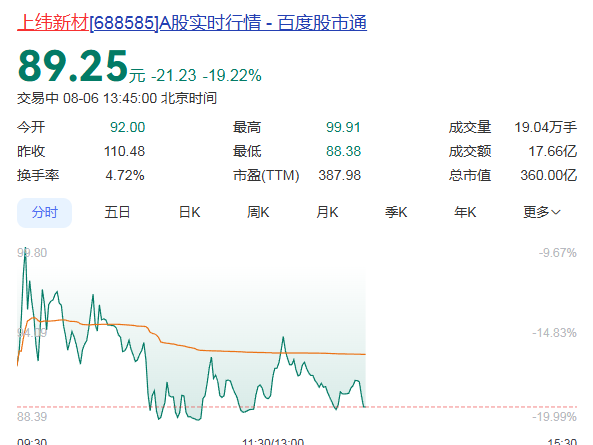Click the change value -21.23
The height and width of the screenshot is (445, 593).
[x=174, y=75]
